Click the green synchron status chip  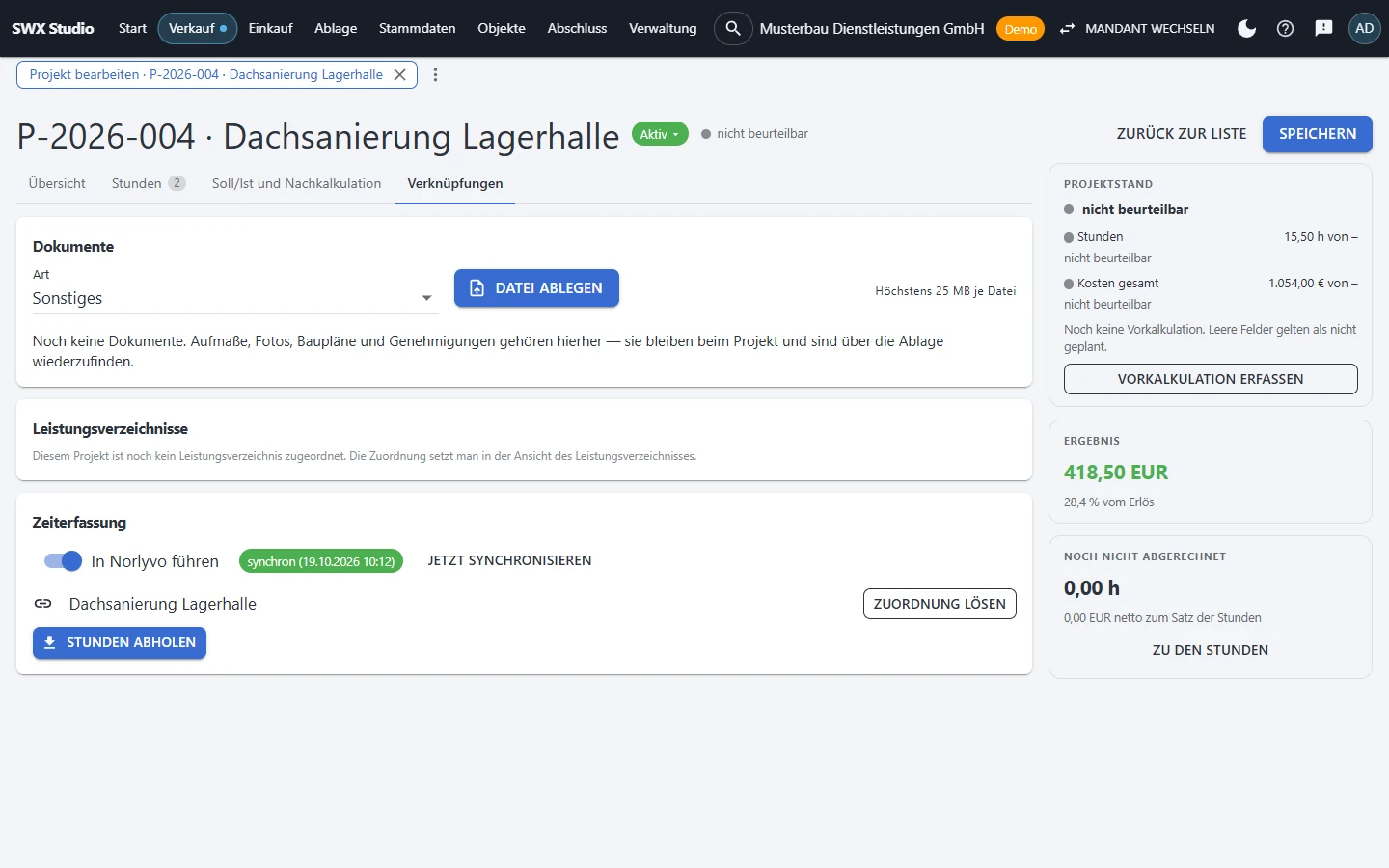321,561
